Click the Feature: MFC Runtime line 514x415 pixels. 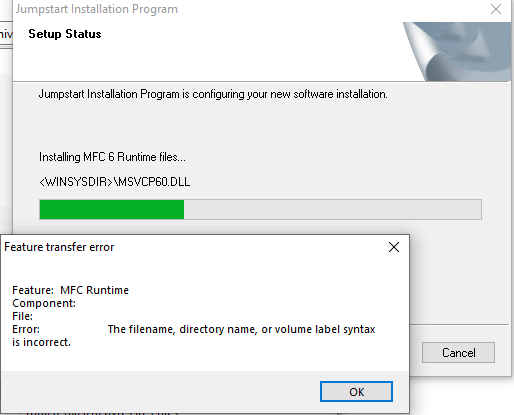pos(70,290)
